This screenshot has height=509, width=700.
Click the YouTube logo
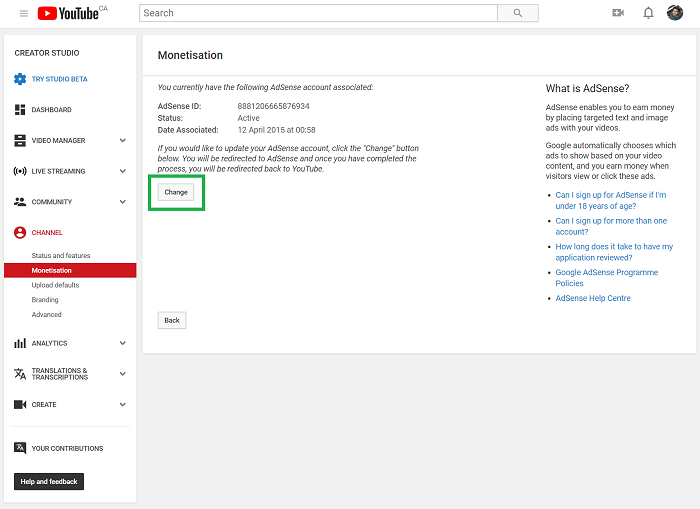[68, 13]
